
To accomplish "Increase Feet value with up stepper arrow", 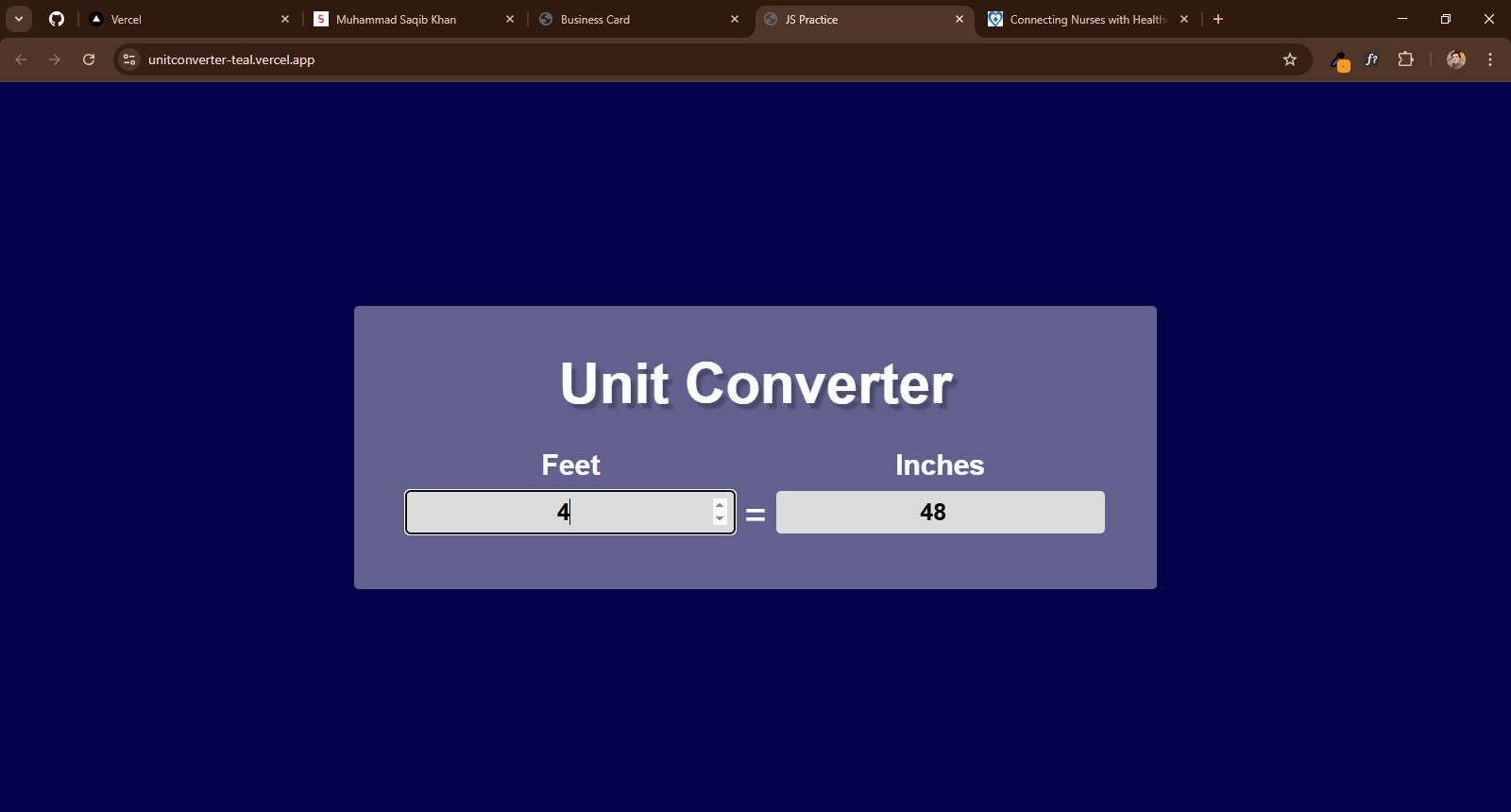I will click(720, 505).
